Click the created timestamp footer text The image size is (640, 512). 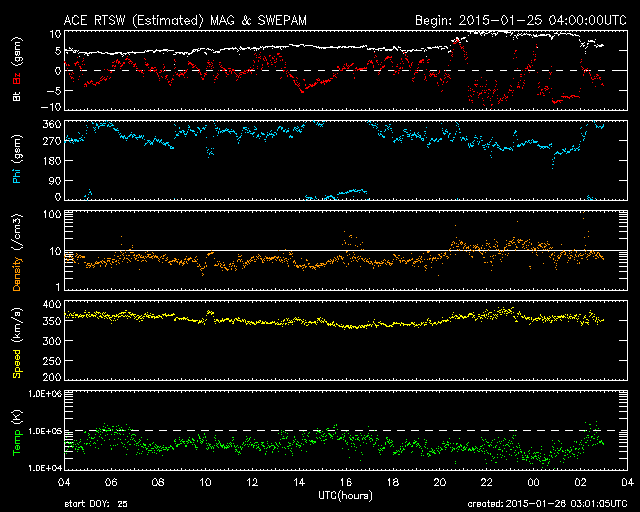click(x=547, y=504)
